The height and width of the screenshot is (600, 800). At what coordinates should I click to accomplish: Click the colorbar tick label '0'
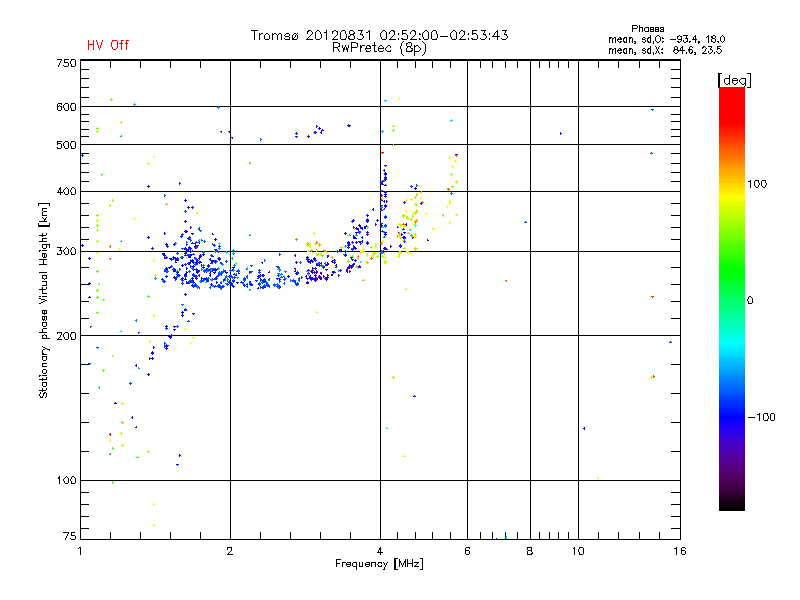point(750,301)
